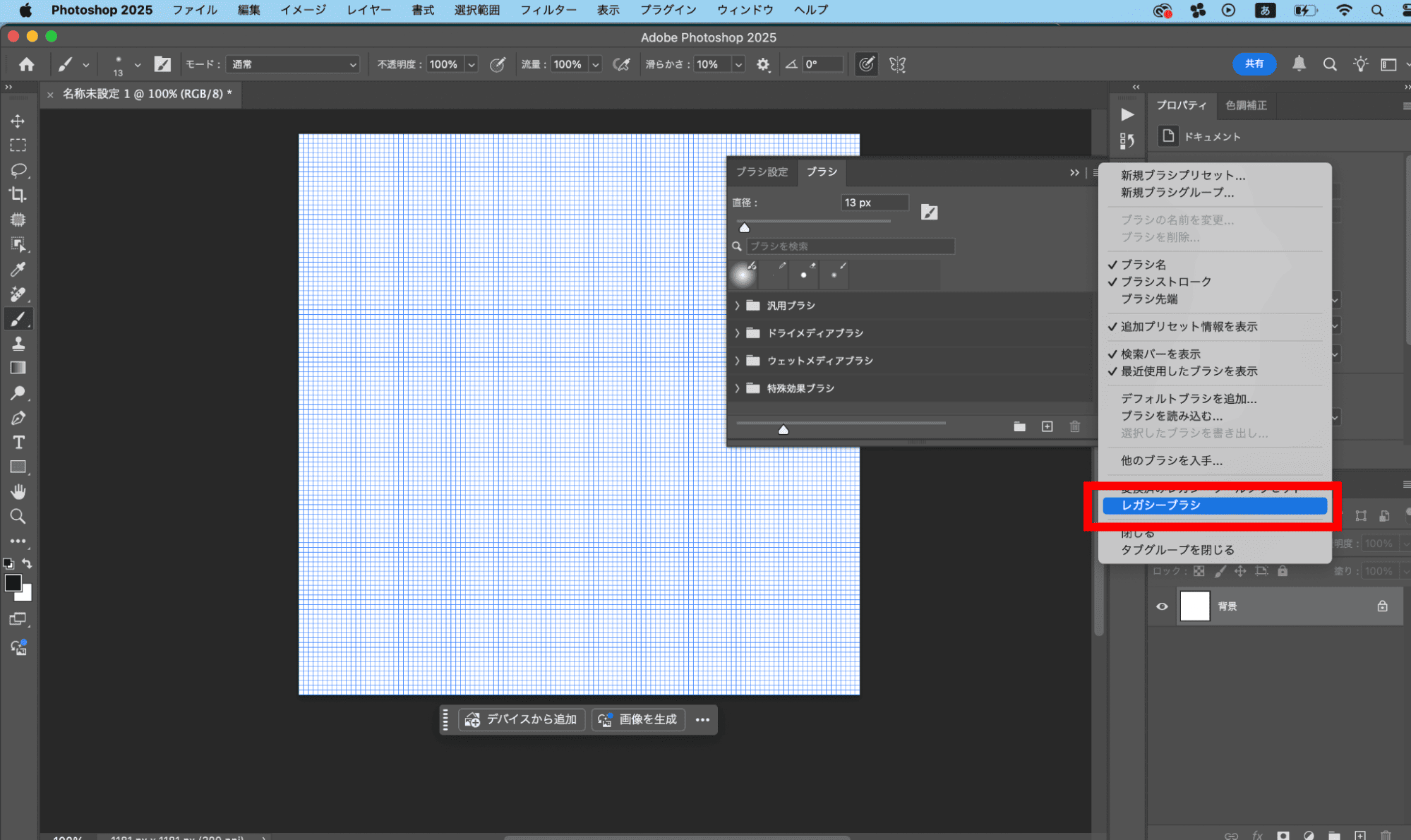Screen dimensions: 1411x840
Task: Select the Horizontal Type tool
Action: [18, 443]
